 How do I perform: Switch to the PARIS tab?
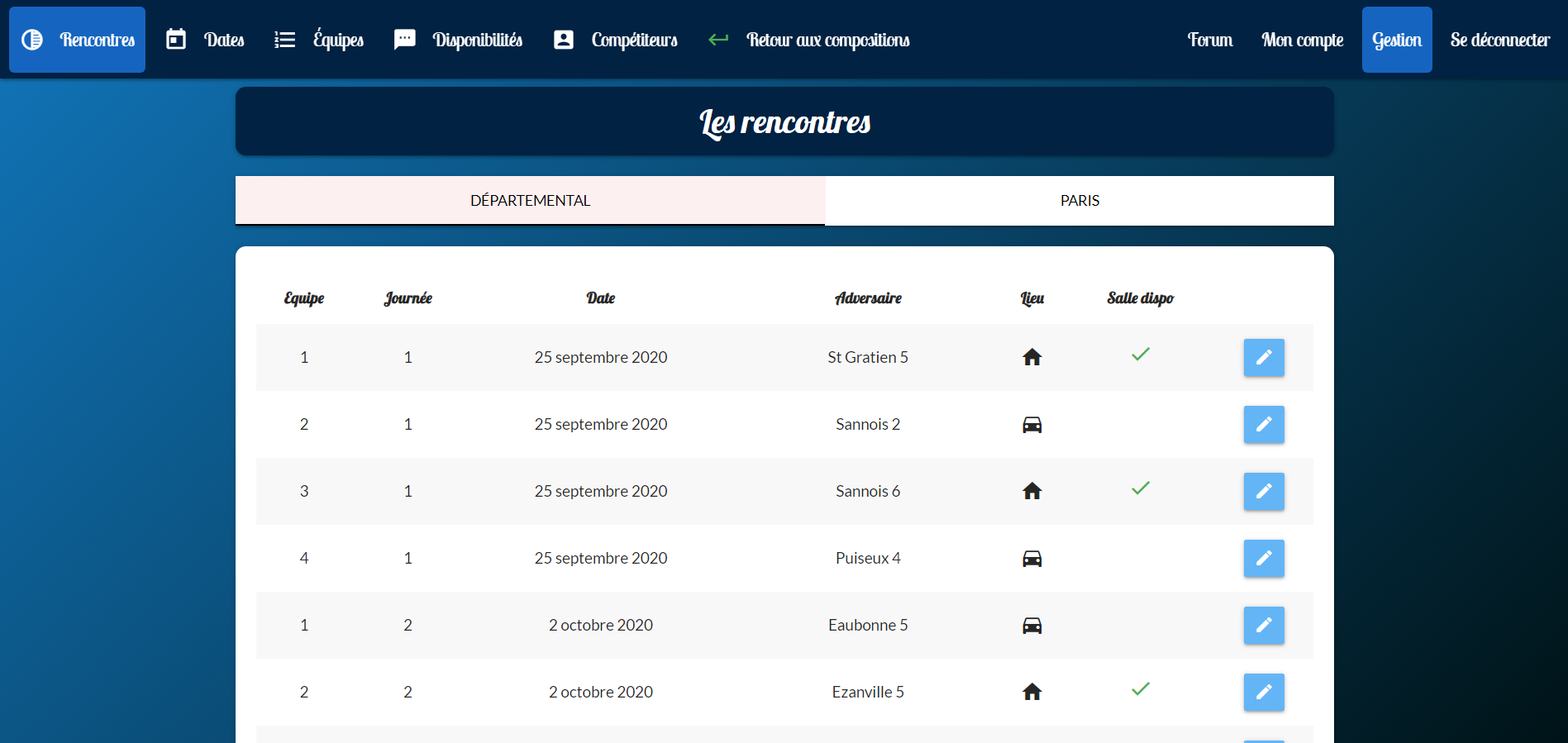[1079, 200]
